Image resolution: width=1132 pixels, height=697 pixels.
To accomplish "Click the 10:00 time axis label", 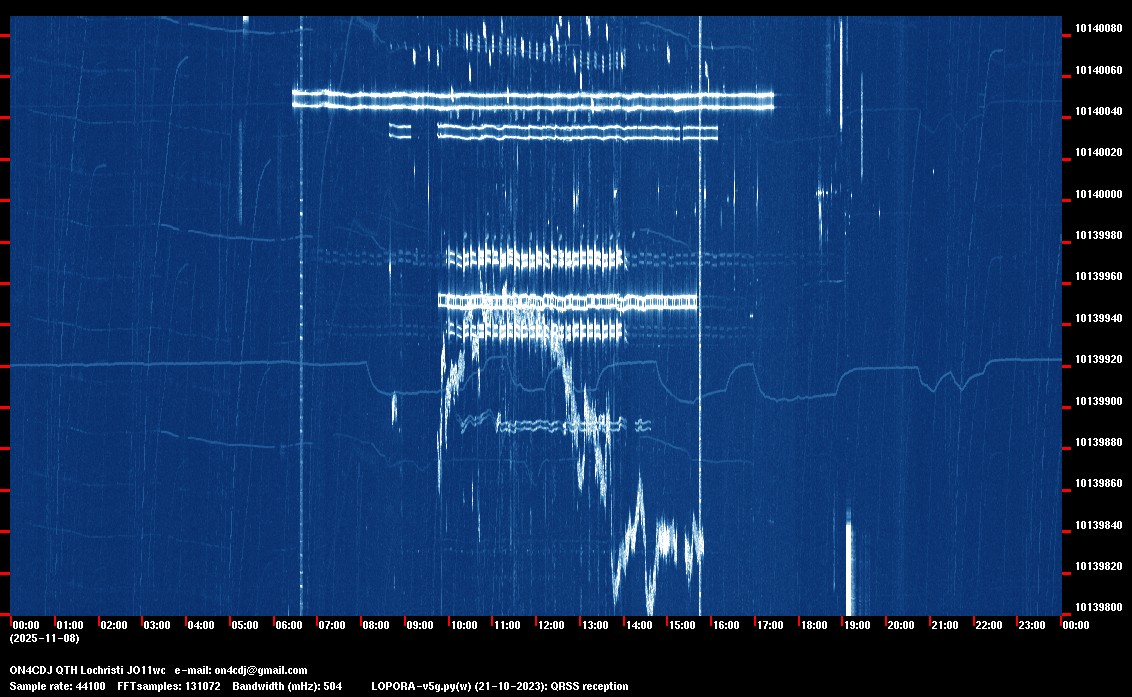I will click(464, 625).
